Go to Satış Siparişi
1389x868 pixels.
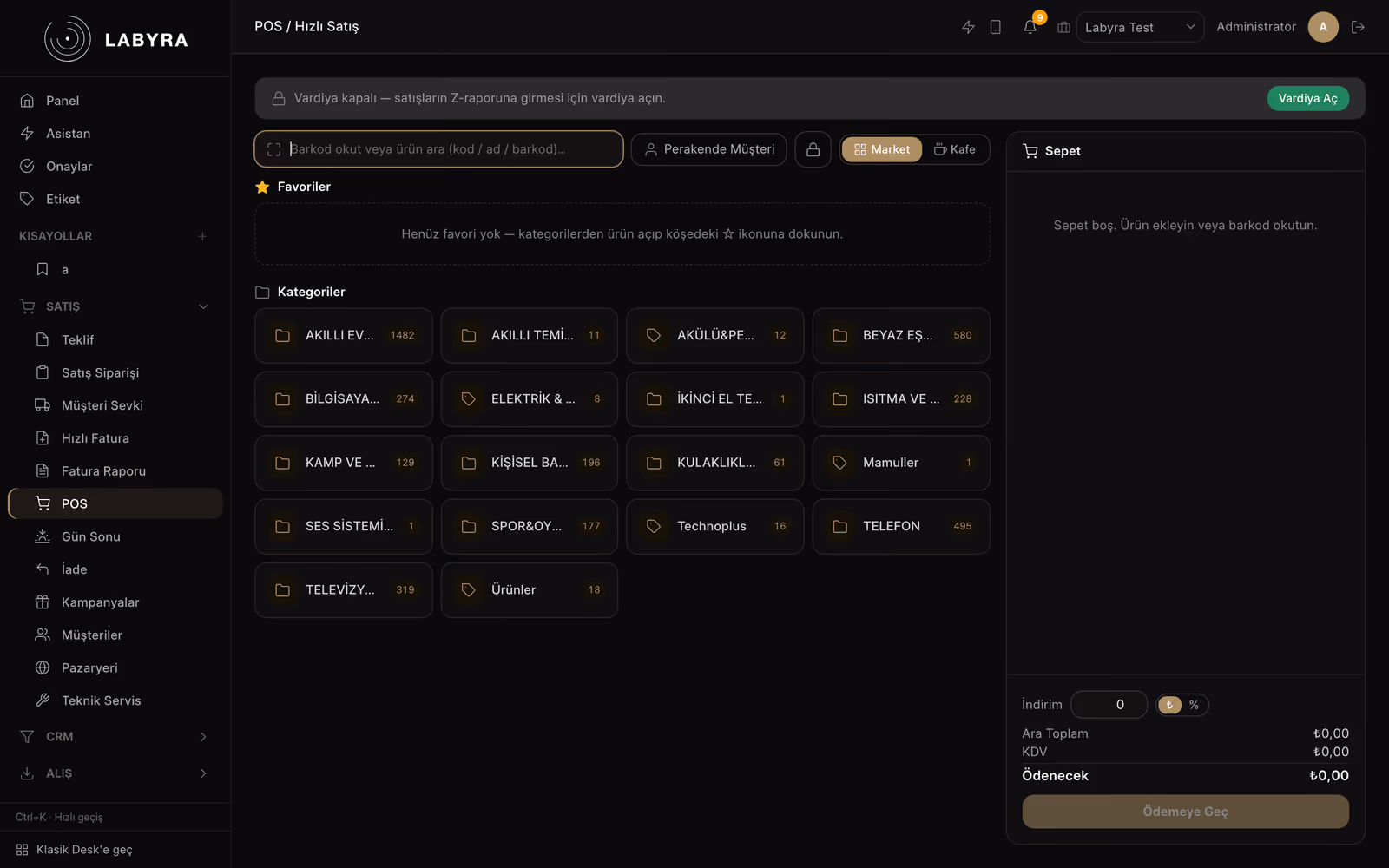[115, 372]
